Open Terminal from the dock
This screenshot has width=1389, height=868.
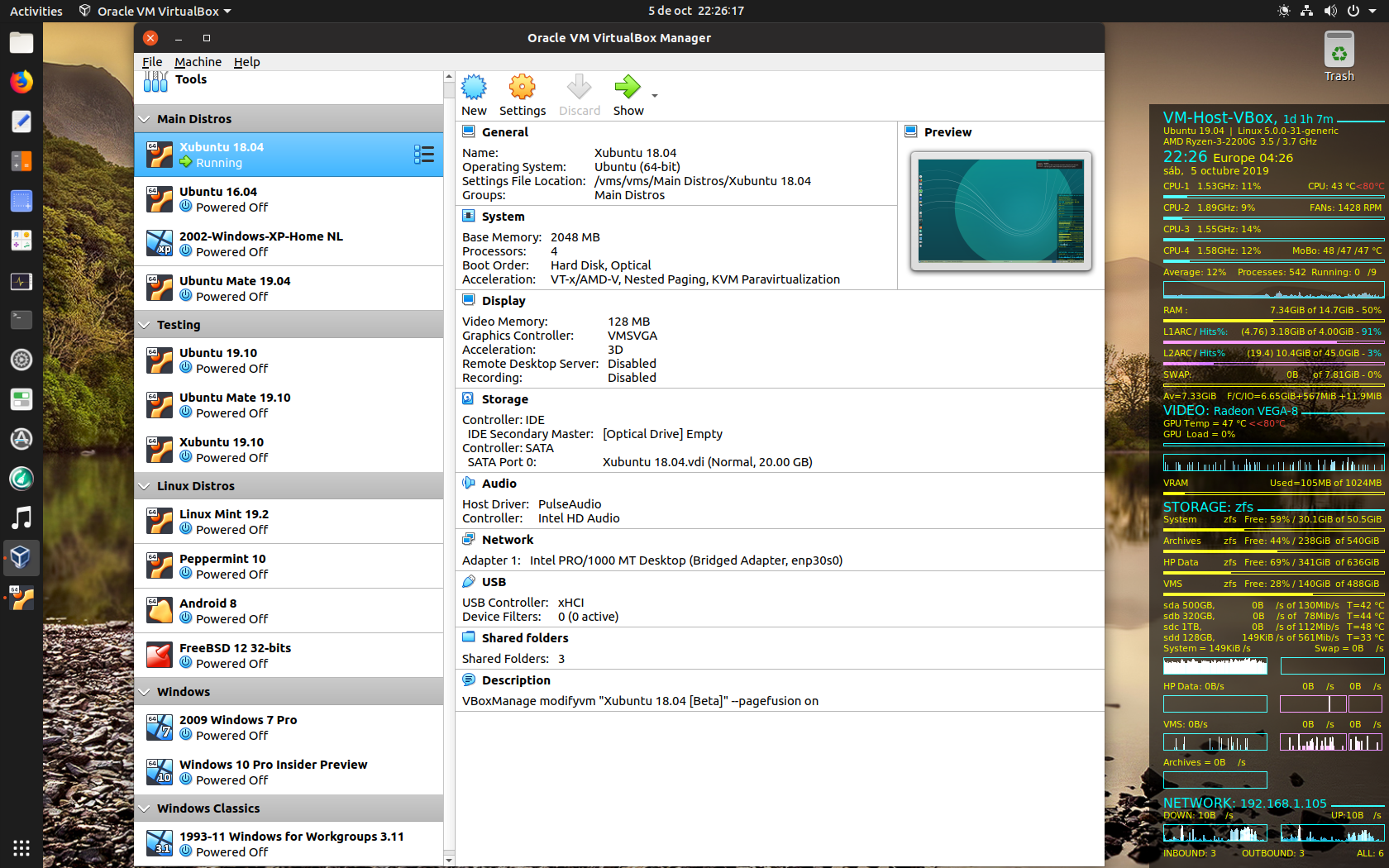[x=21, y=319]
